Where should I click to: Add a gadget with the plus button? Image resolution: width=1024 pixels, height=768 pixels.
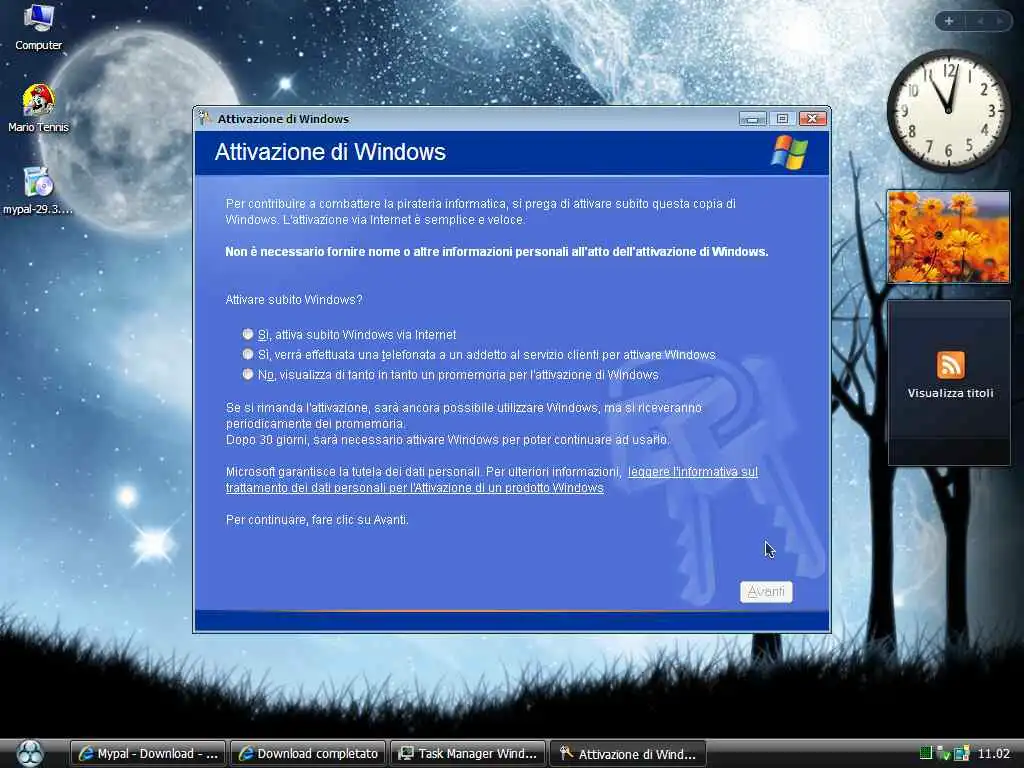[949, 21]
